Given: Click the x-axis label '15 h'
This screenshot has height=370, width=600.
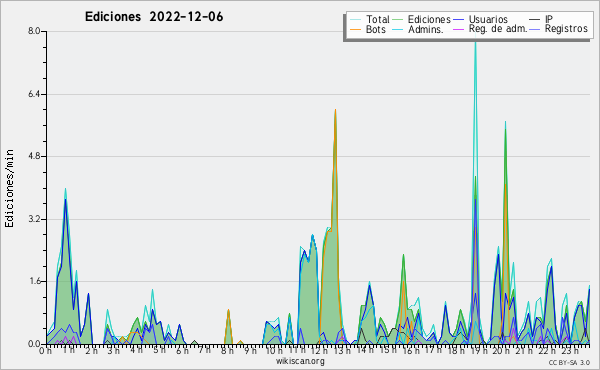Looking at the screenshot, I should point(387,350).
